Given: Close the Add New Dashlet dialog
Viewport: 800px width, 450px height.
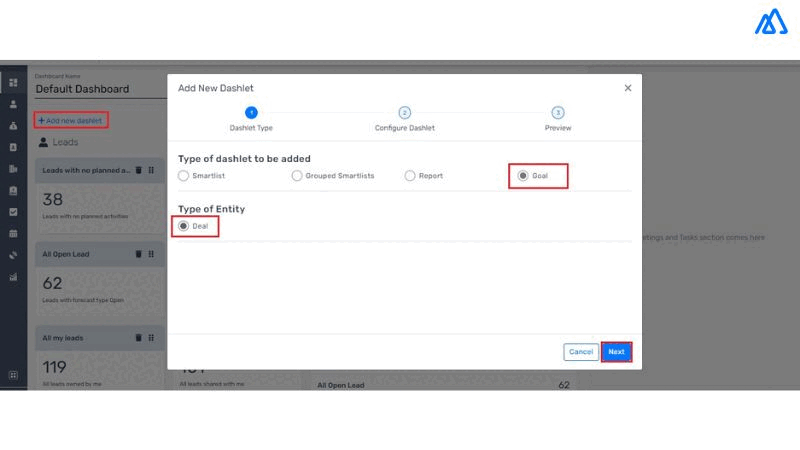Looking at the screenshot, I should click(628, 88).
